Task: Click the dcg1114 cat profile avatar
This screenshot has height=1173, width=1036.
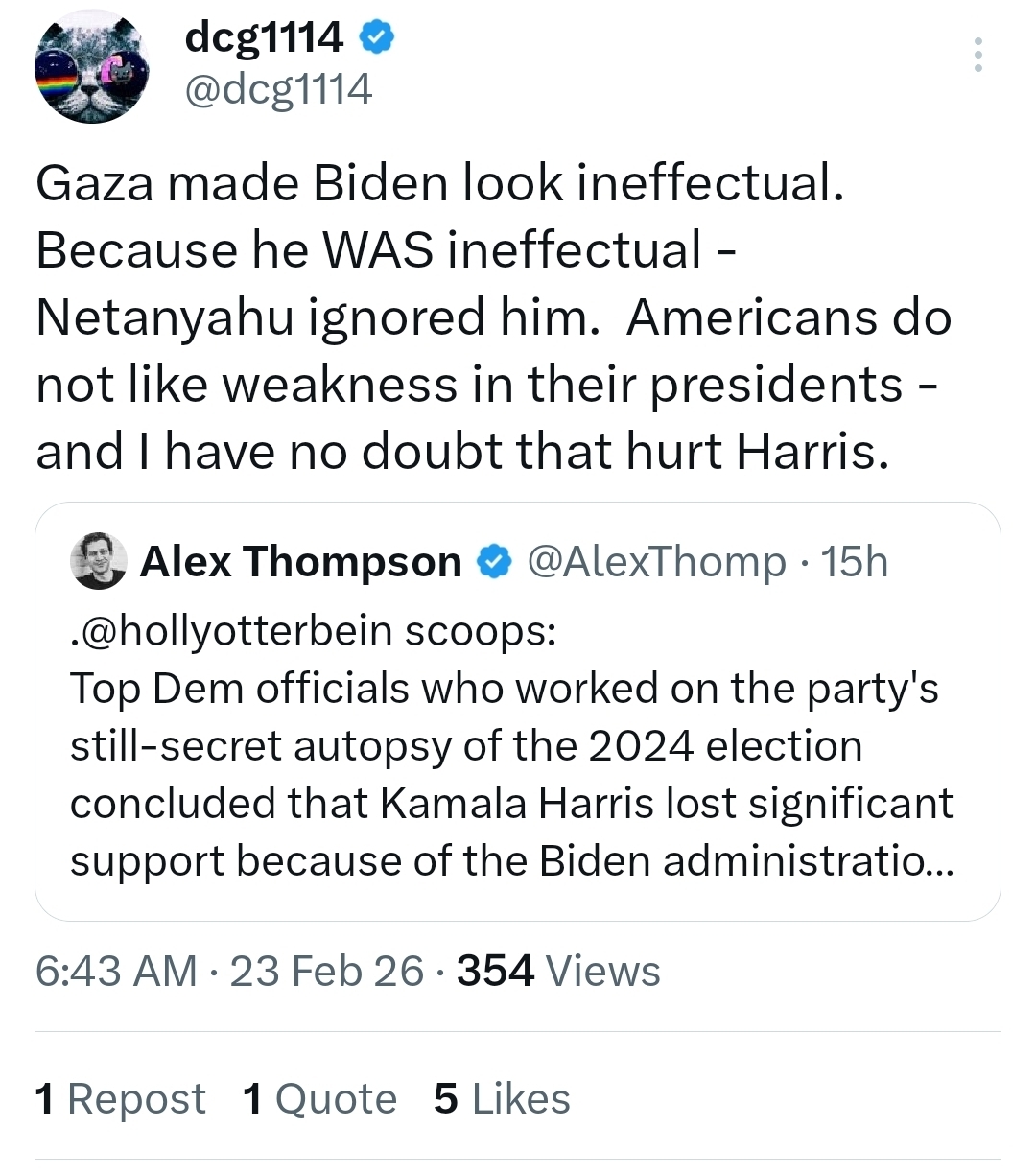Action: pyautogui.click(x=91, y=67)
